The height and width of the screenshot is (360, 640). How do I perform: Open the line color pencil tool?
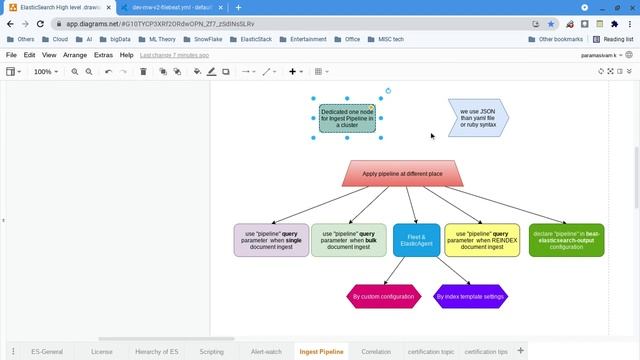[211, 72]
